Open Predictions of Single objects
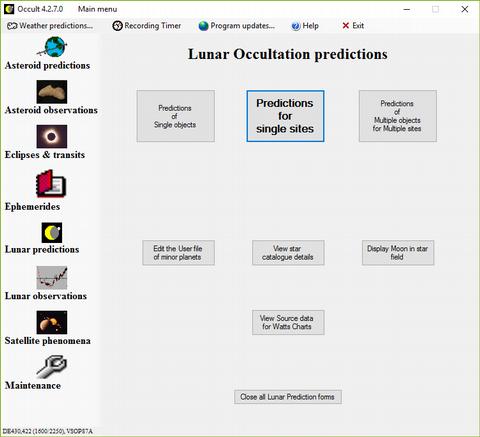The image size is (480, 437). (175, 116)
